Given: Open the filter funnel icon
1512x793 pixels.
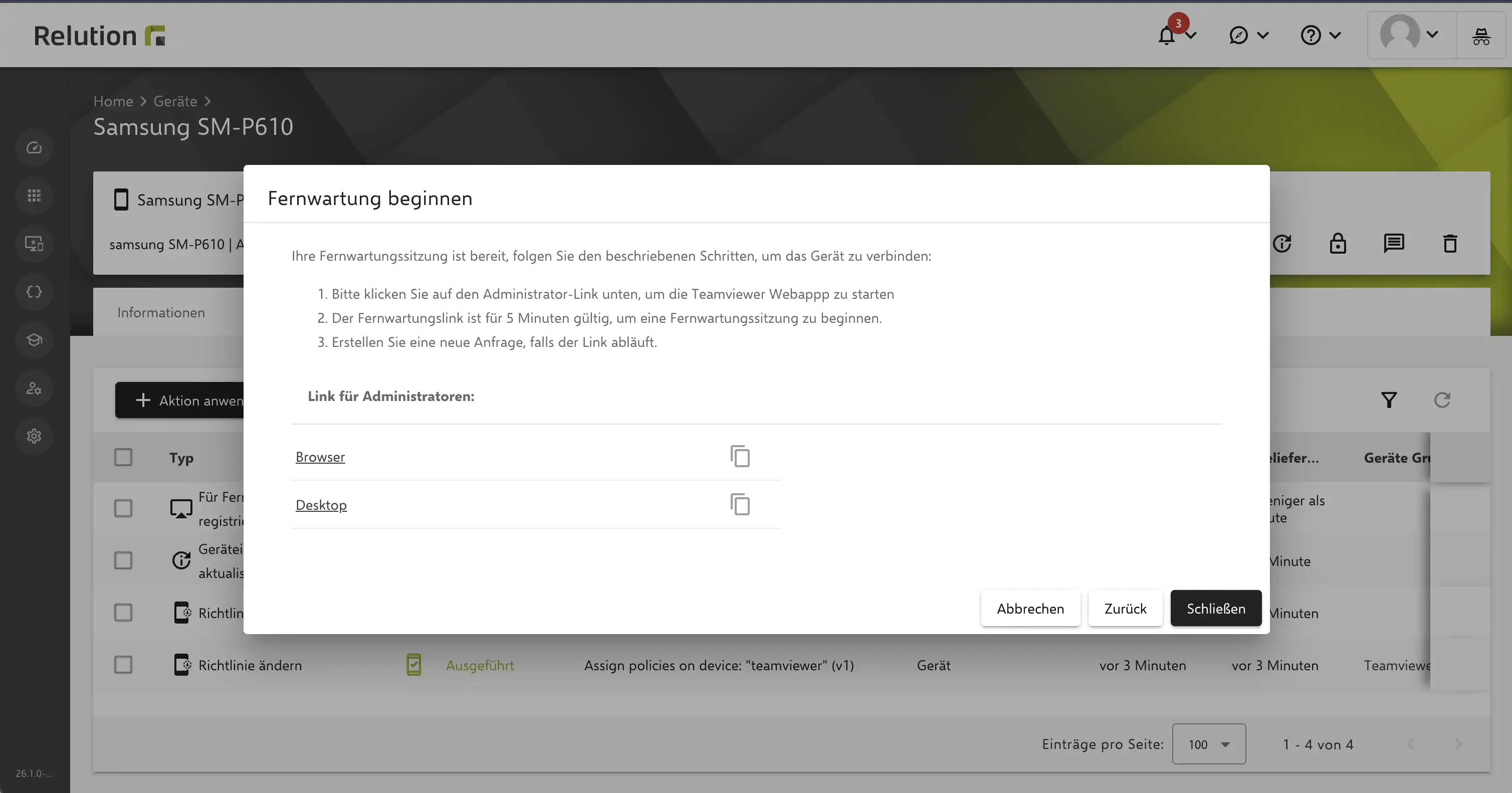Looking at the screenshot, I should click(x=1389, y=400).
